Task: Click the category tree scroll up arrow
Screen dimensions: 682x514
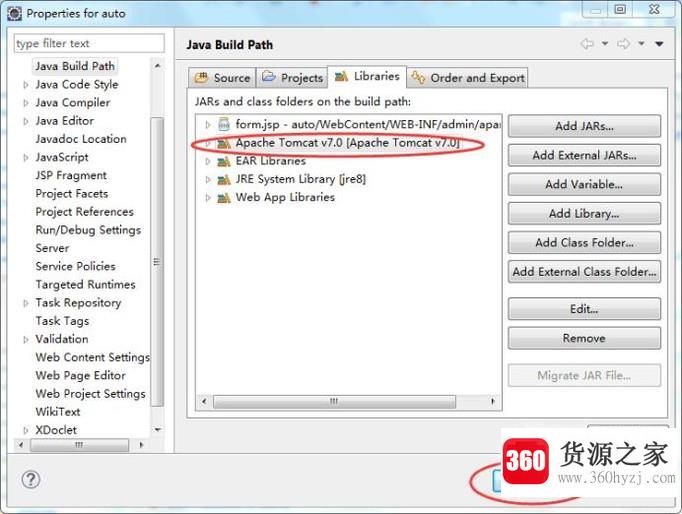Action: (x=157, y=66)
